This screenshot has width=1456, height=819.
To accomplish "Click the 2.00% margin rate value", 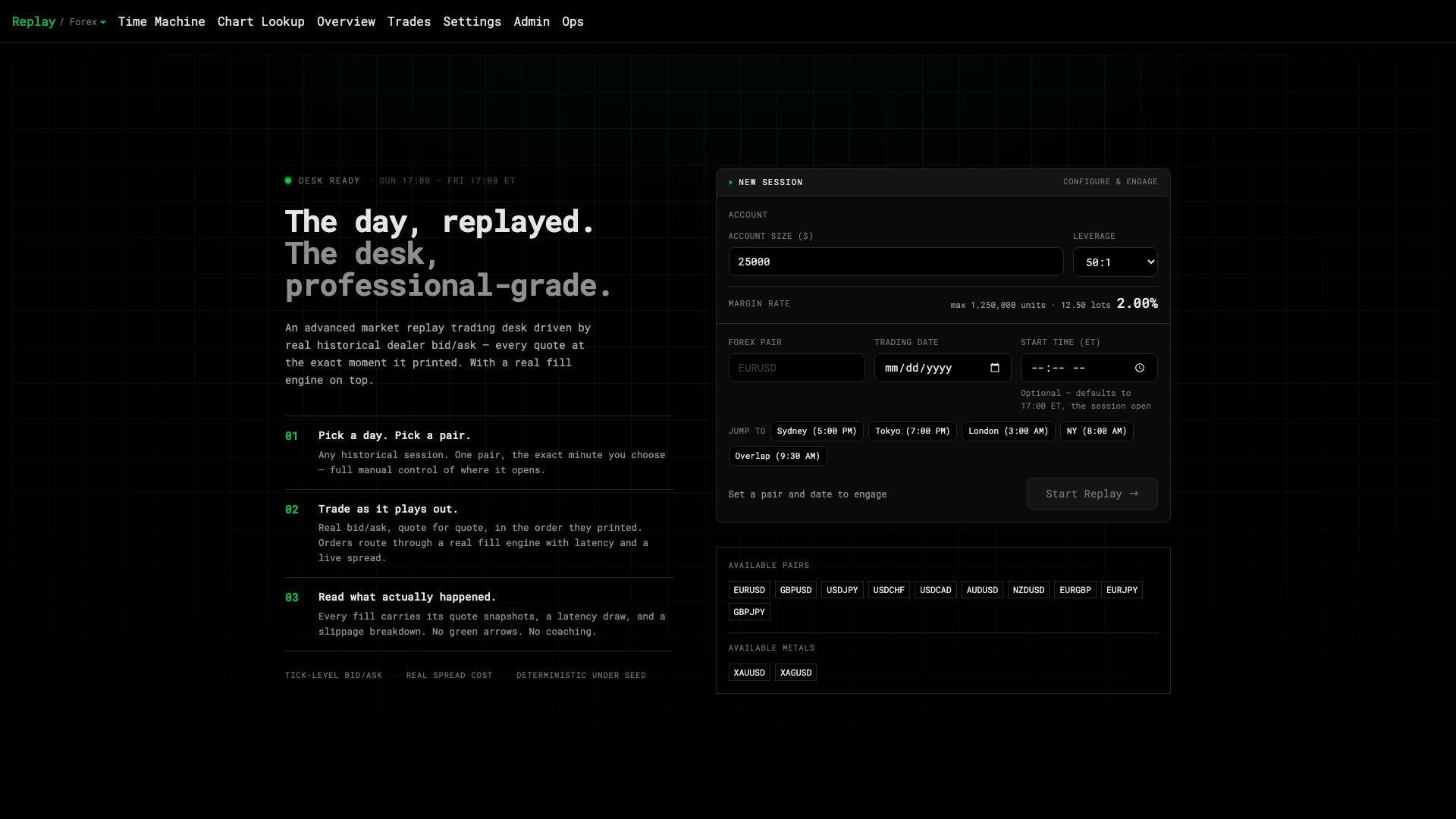I will pyautogui.click(x=1137, y=303).
